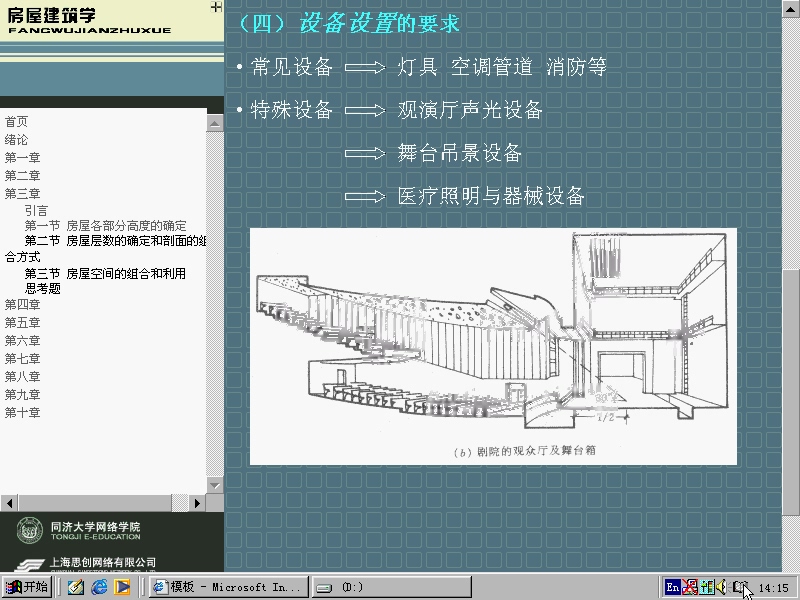Switch to (D:) taskbar window
This screenshot has height=600, width=800.
pos(391,587)
